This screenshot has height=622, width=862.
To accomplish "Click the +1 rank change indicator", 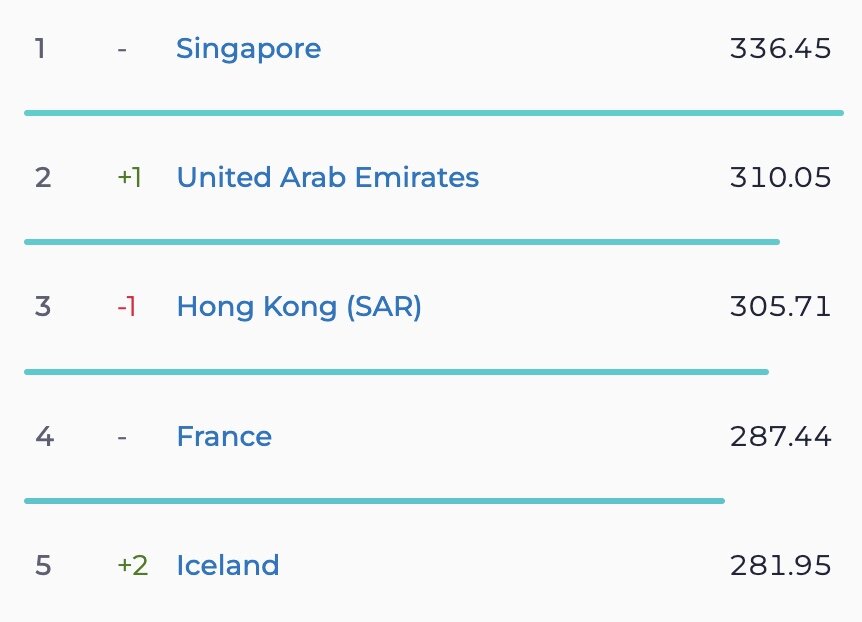I will coord(129,177).
